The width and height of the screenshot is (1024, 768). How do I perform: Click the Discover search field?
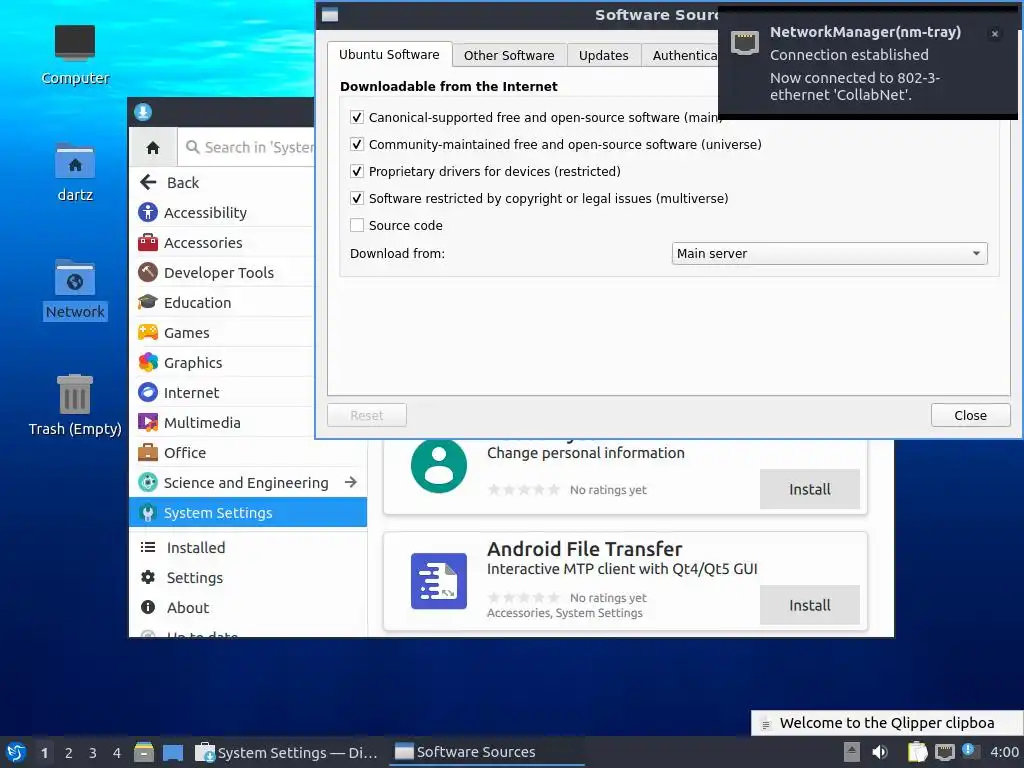[x=247, y=148]
